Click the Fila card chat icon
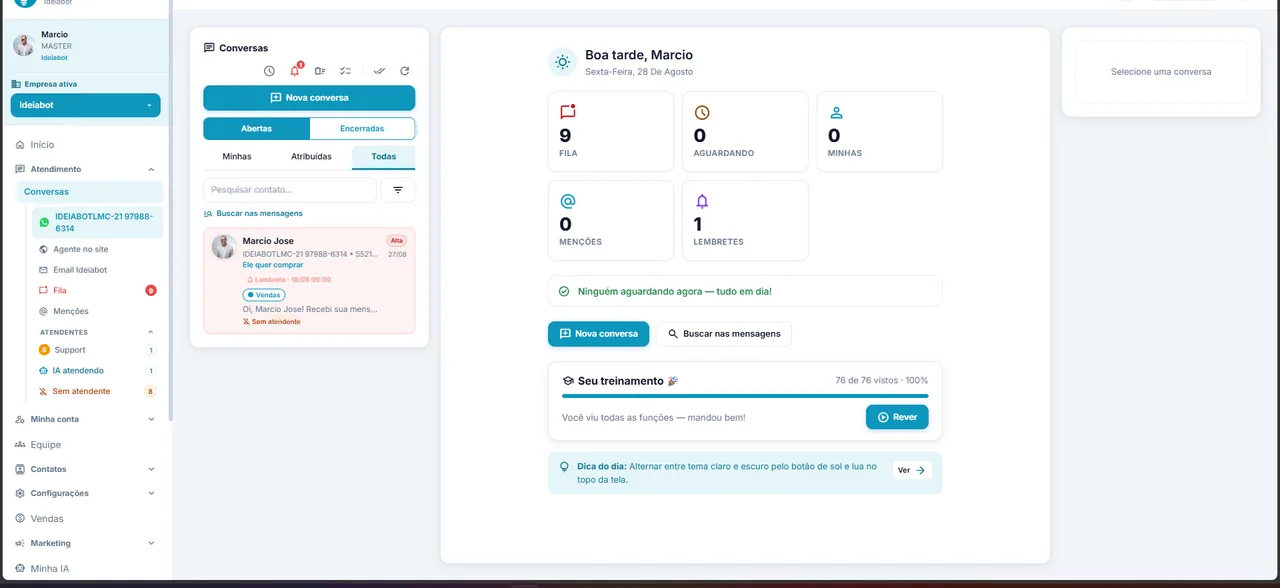1280x588 pixels. 567,112
